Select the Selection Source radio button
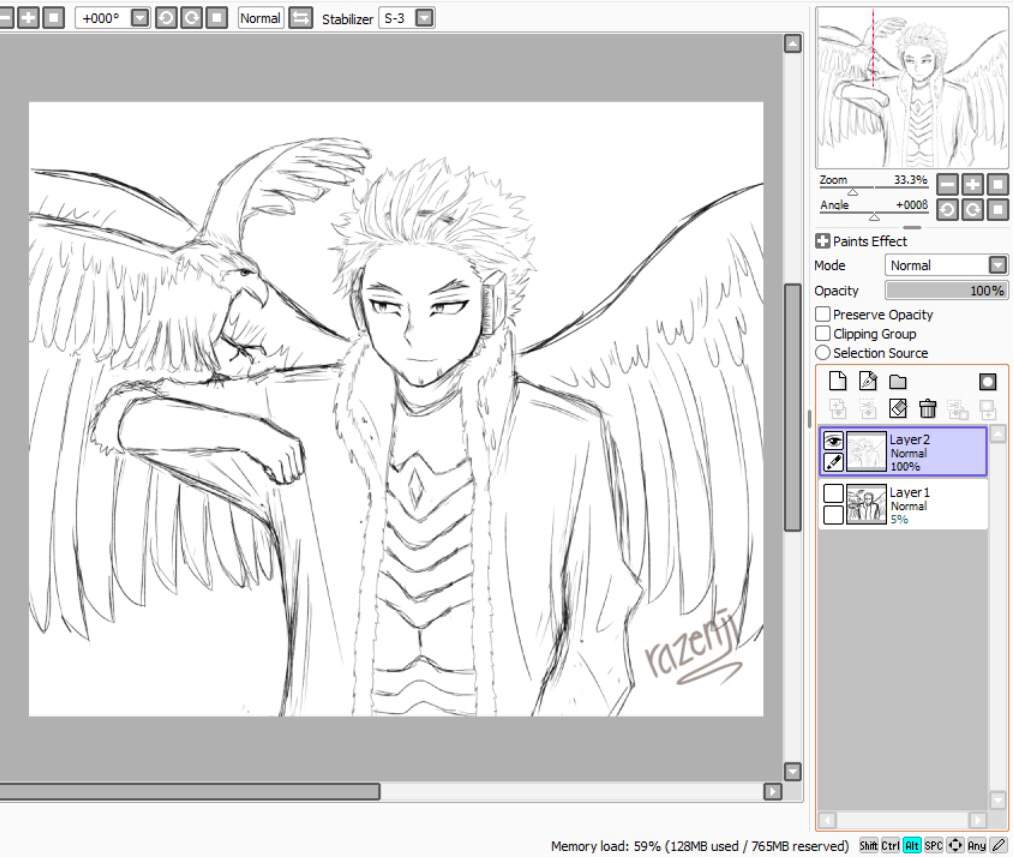 pyautogui.click(x=823, y=353)
